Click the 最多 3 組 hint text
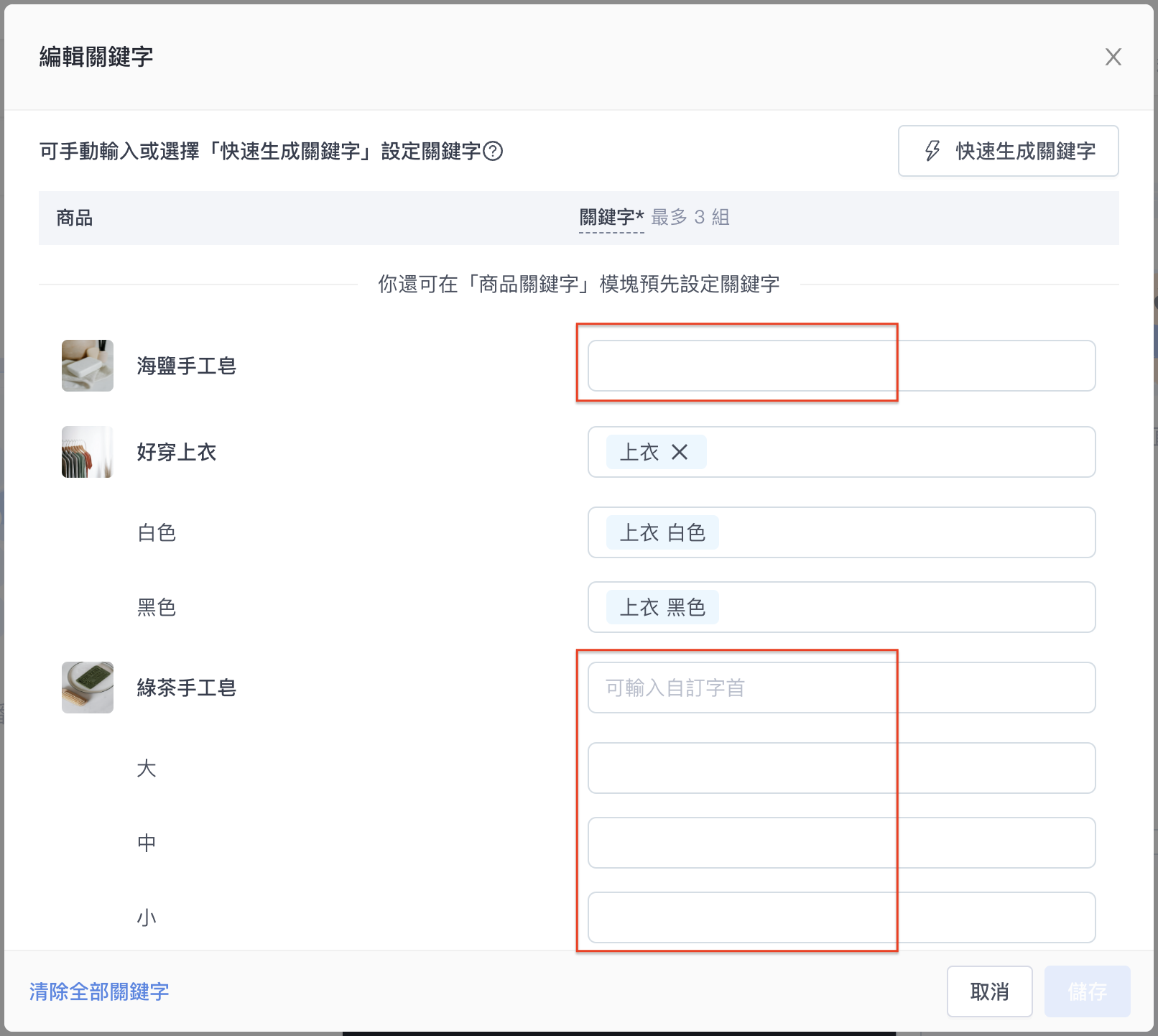The width and height of the screenshot is (1158, 1036). 690,217
